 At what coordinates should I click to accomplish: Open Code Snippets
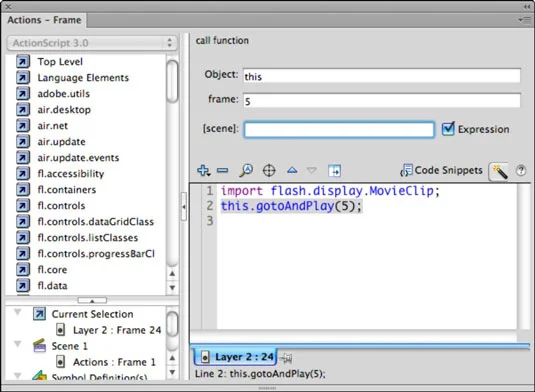point(442,170)
